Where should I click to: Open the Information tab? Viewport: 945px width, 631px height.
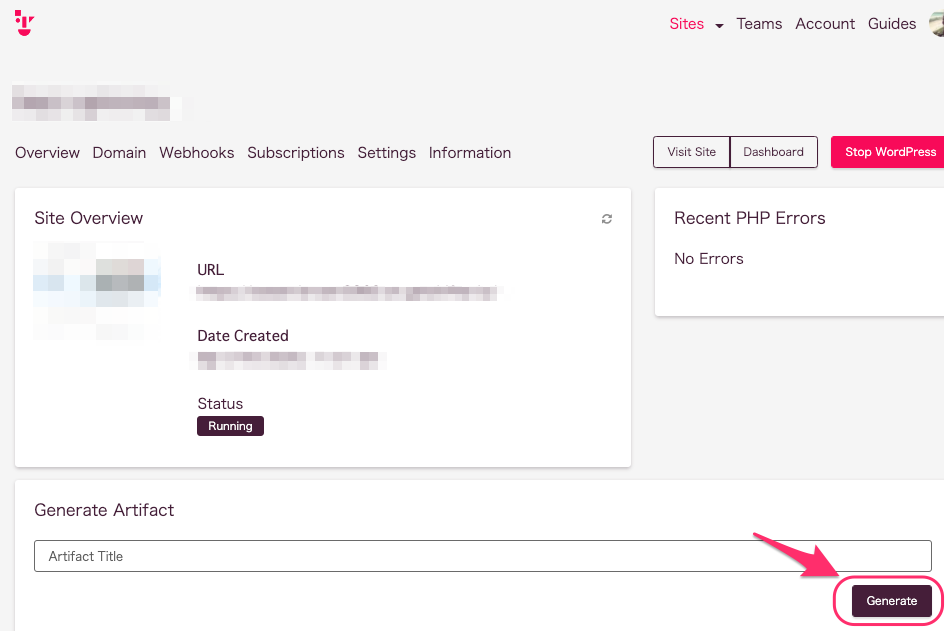pyautogui.click(x=469, y=152)
